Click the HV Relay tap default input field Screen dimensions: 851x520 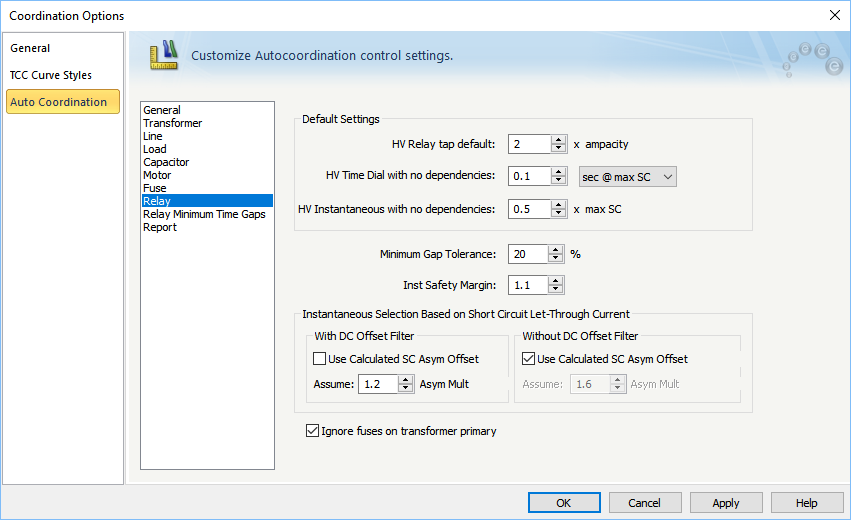528,144
